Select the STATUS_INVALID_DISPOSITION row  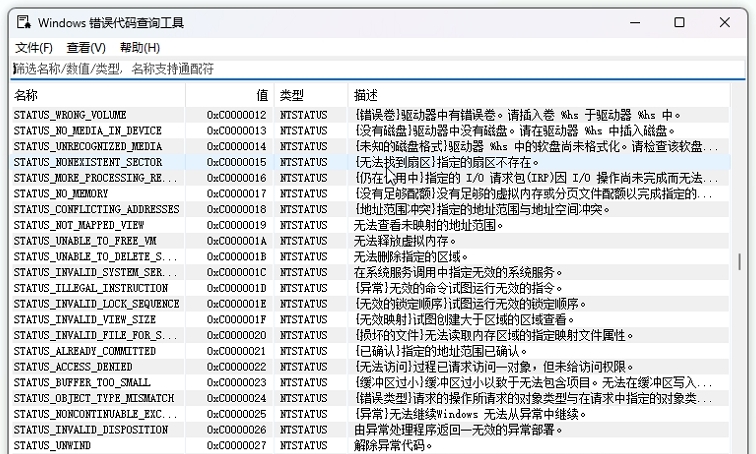pyautogui.click(x=370, y=429)
